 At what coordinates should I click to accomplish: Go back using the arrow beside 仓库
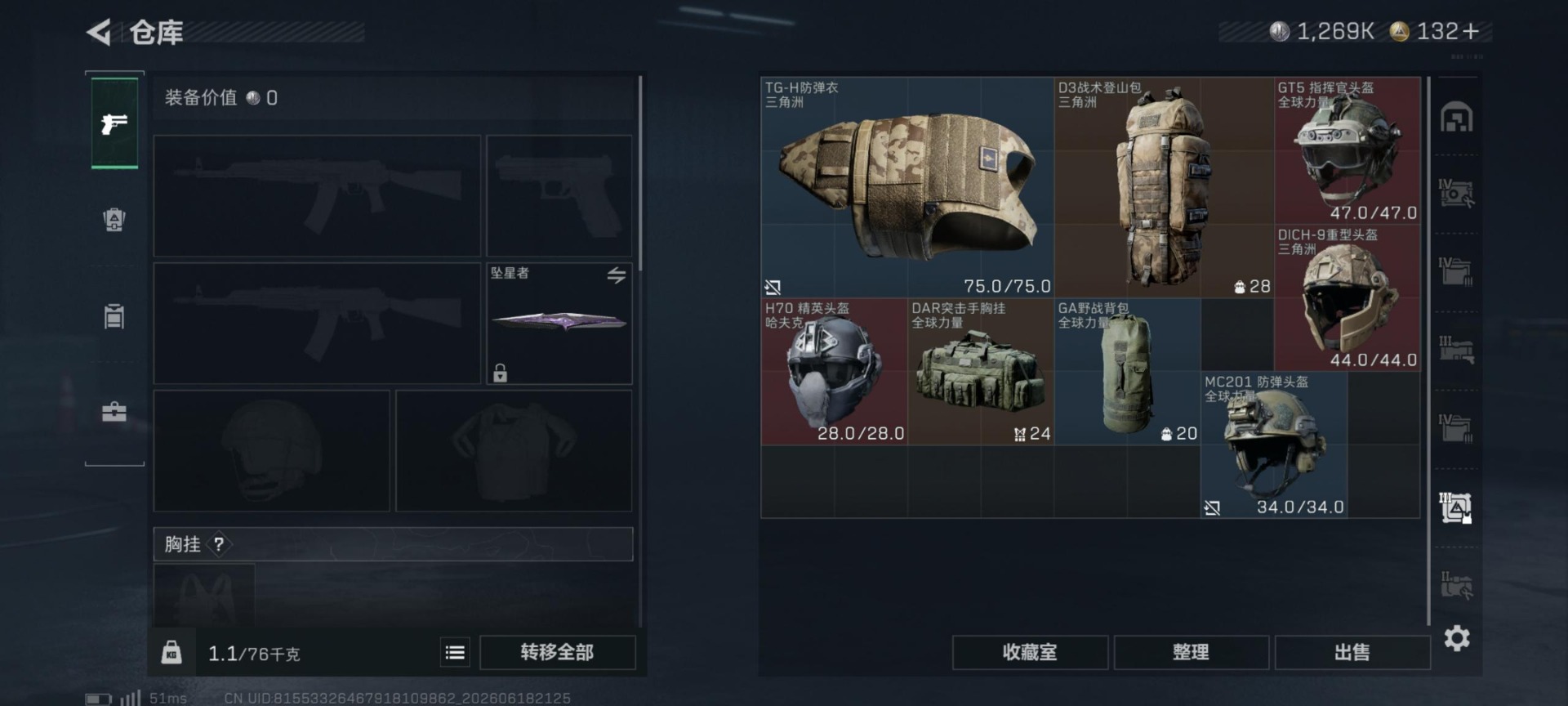pyautogui.click(x=99, y=33)
